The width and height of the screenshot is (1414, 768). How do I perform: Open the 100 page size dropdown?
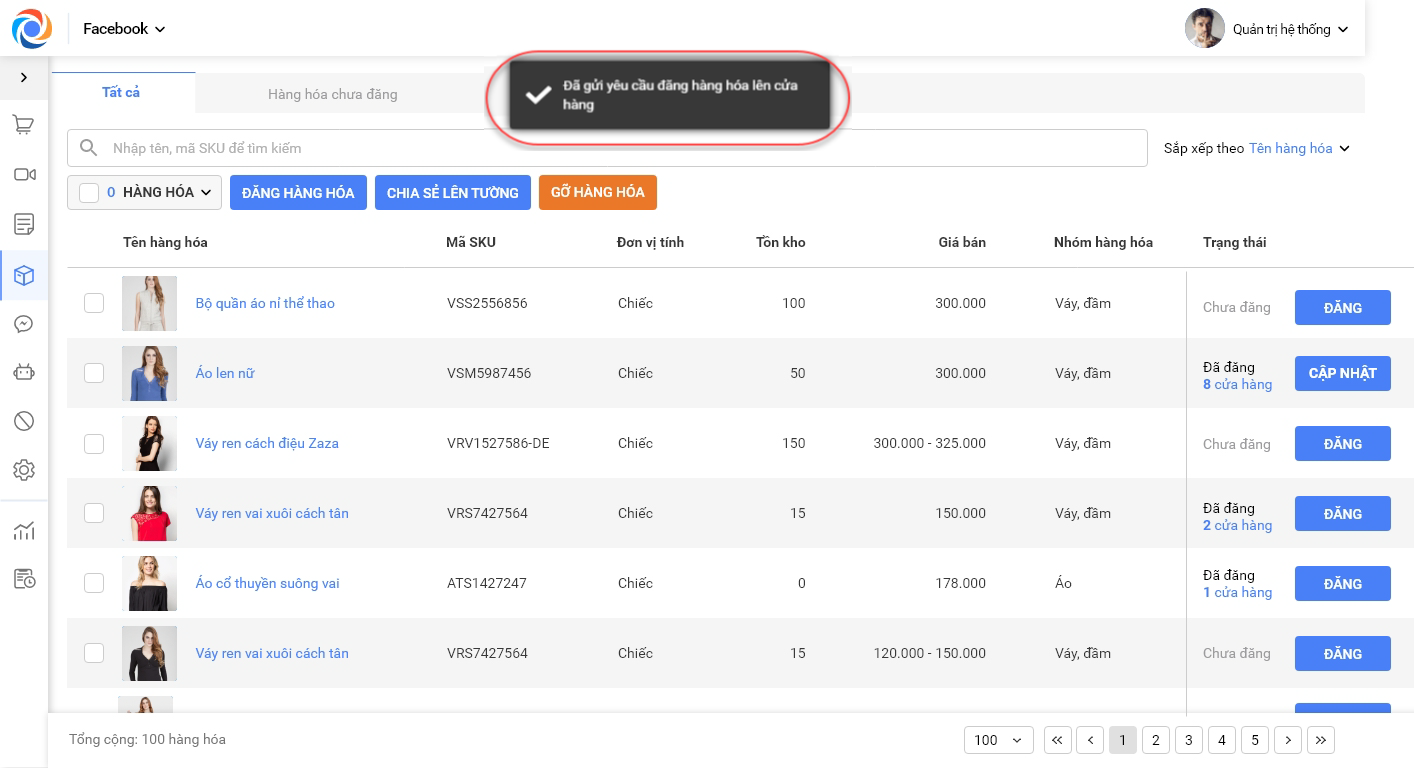(x=998, y=740)
